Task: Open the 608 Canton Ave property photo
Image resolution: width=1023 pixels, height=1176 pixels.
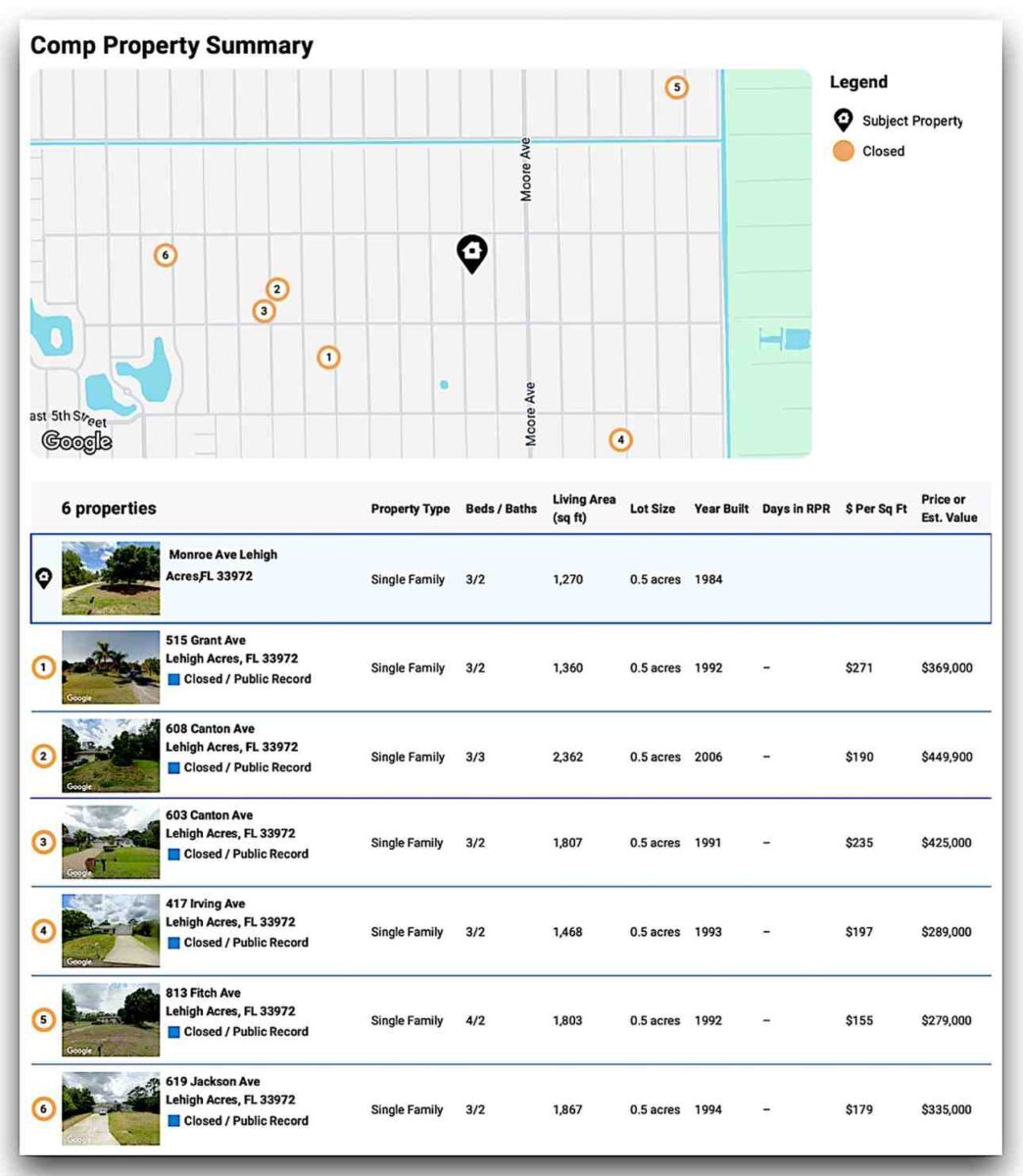Action: (111, 756)
